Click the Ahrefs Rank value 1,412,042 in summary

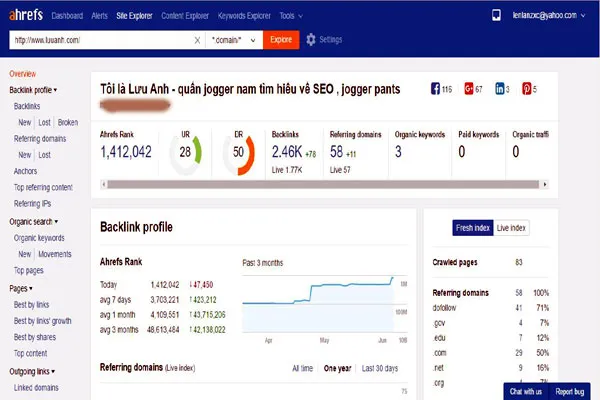click(x=126, y=152)
